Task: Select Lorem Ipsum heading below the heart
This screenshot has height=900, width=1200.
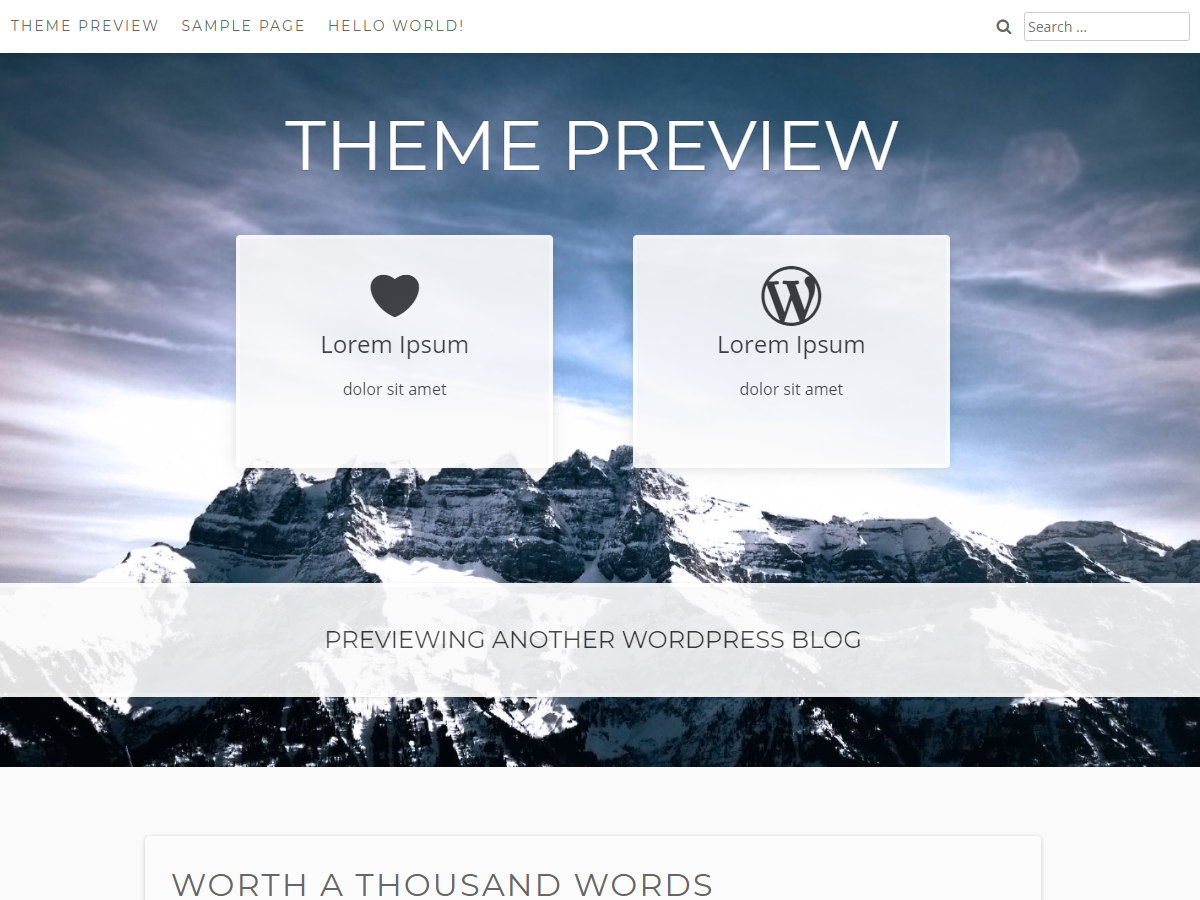Action: [x=394, y=345]
